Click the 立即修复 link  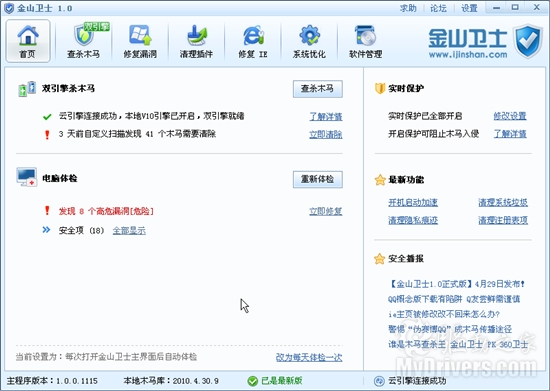326,211
